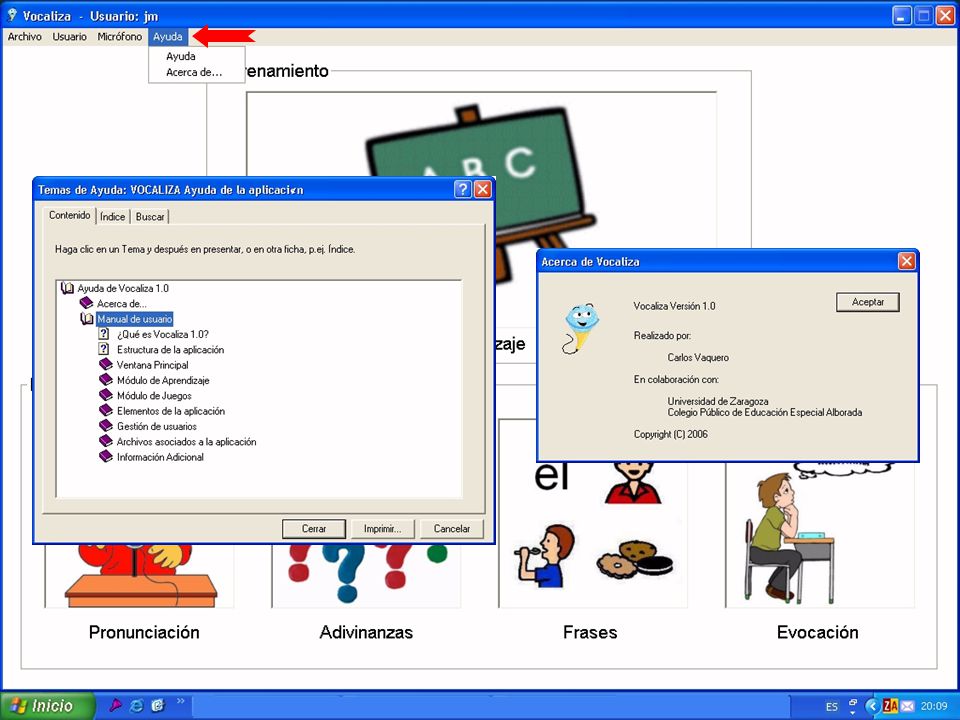This screenshot has height=720, width=960.
Task: Expand the quick launch chevron
Action: point(181,701)
